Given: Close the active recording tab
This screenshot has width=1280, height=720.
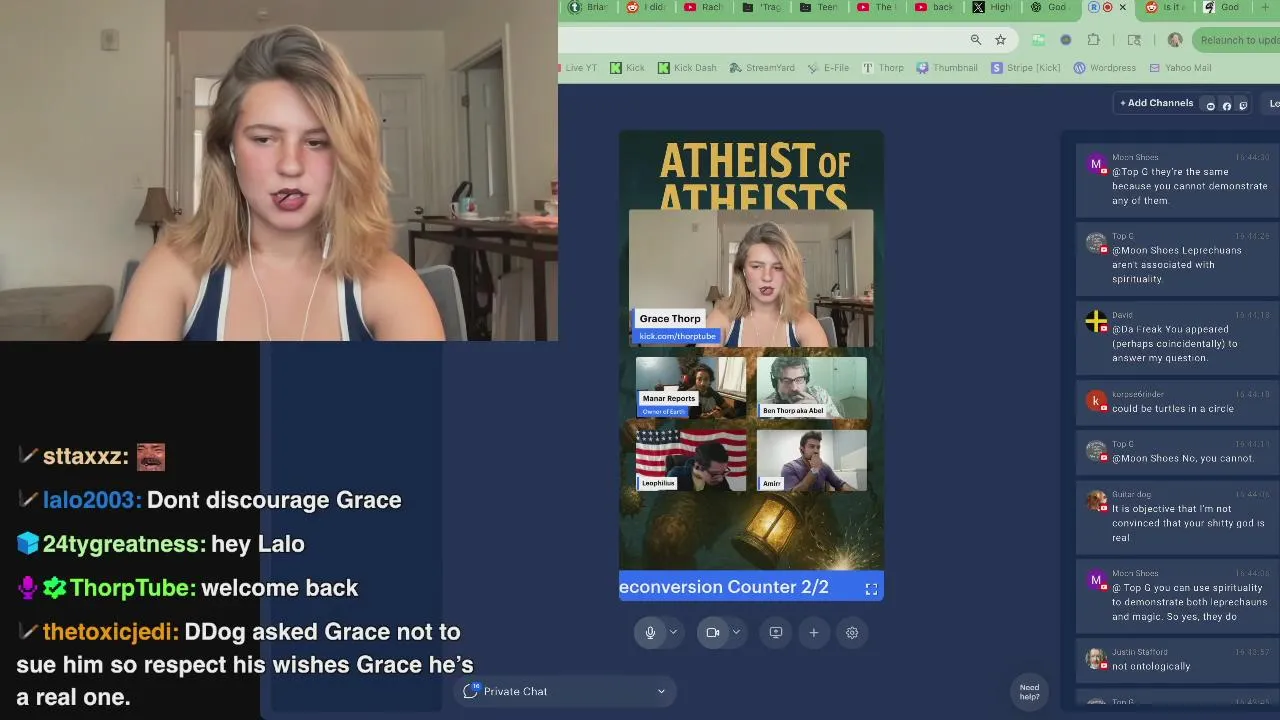Looking at the screenshot, I should click(x=1122, y=7).
